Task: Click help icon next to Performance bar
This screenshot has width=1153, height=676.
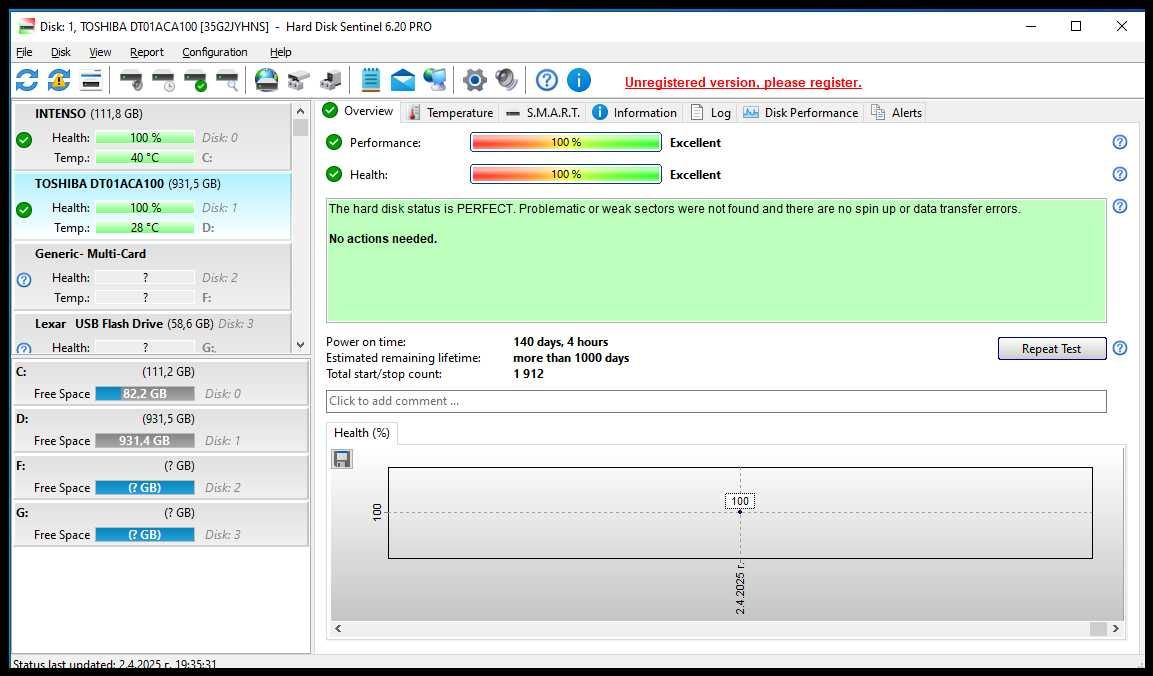Action: click(1119, 142)
